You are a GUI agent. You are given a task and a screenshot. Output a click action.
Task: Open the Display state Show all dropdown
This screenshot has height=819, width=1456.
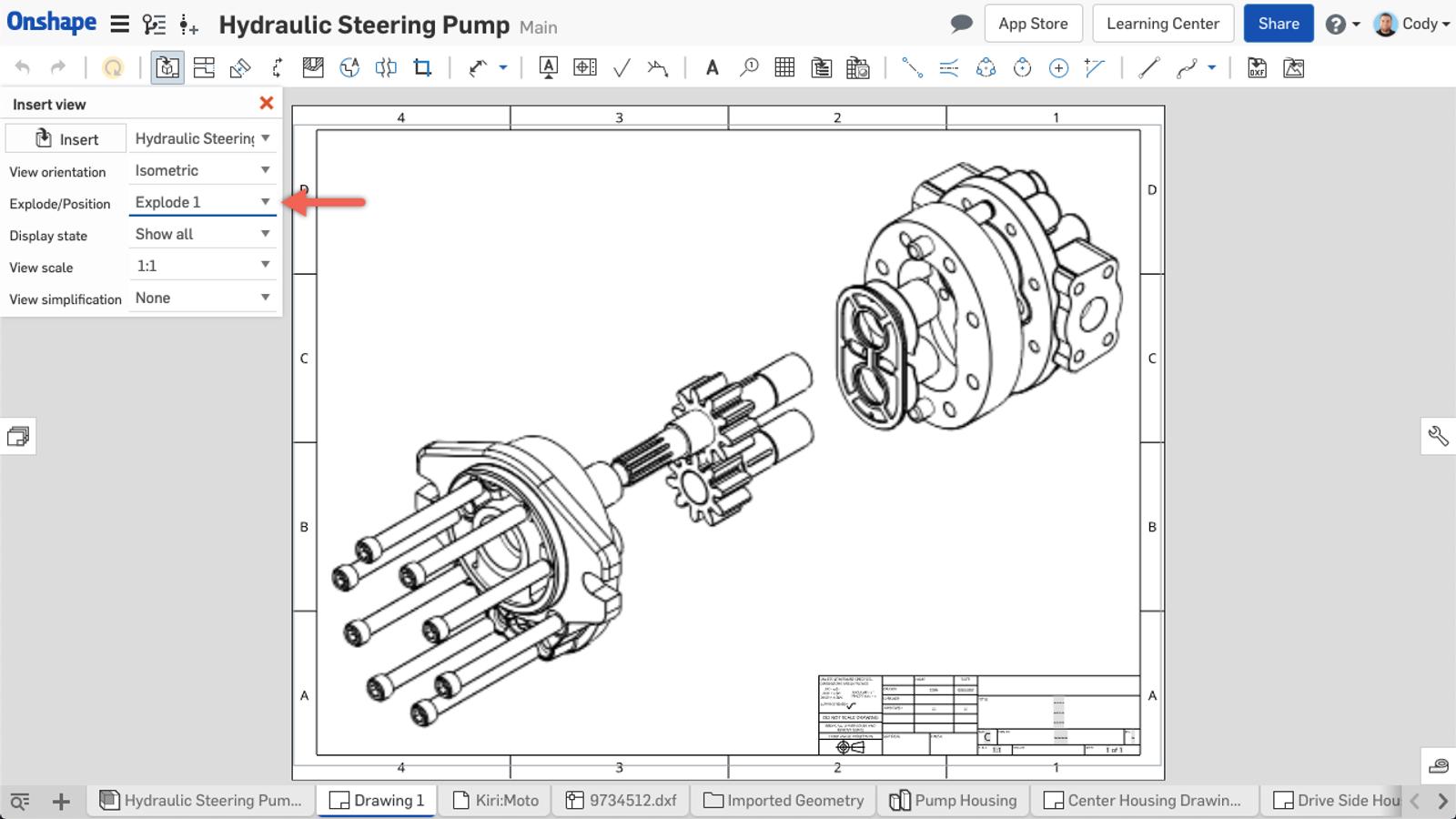click(202, 234)
